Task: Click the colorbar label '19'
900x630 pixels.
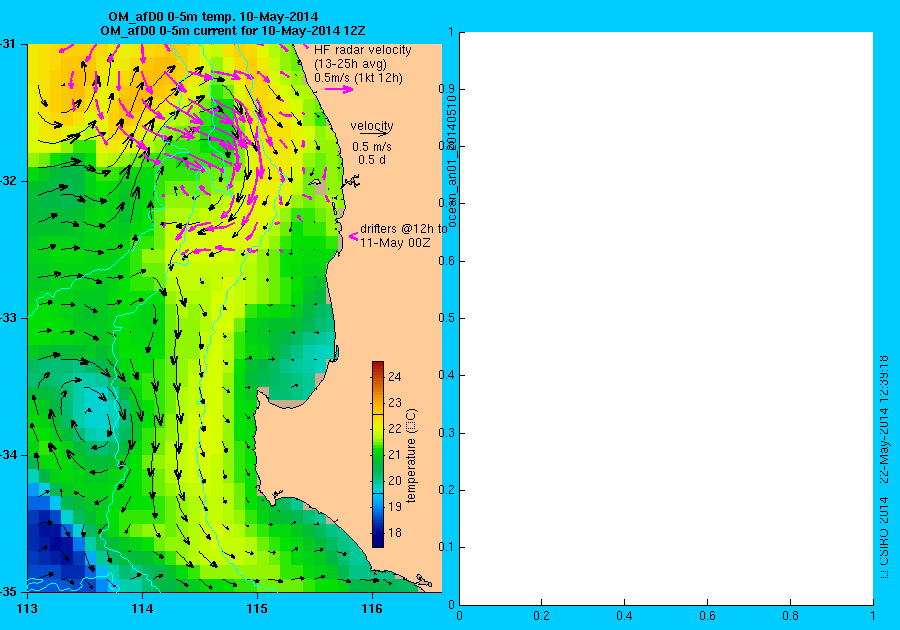Action: [x=395, y=507]
